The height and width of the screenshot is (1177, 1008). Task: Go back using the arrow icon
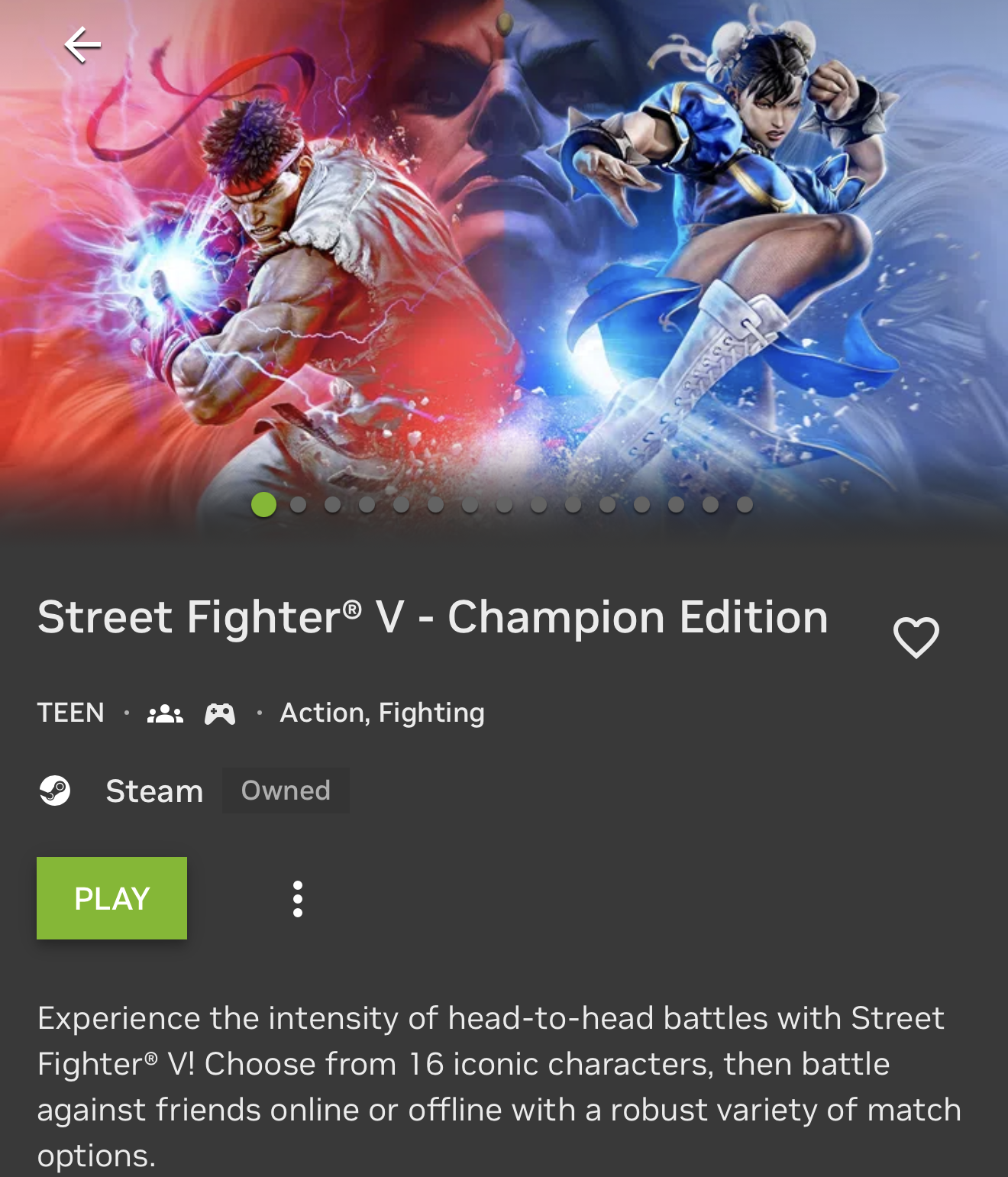(x=82, y=45)
